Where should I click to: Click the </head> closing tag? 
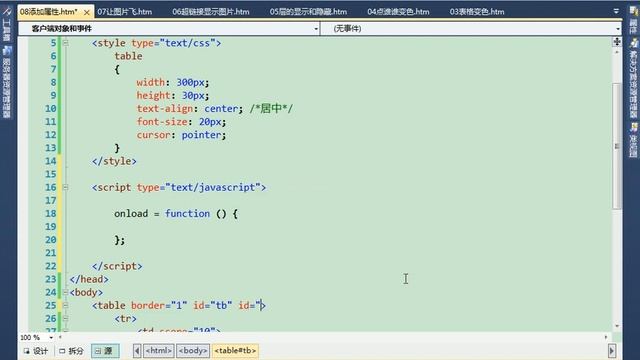click(89, 279)
